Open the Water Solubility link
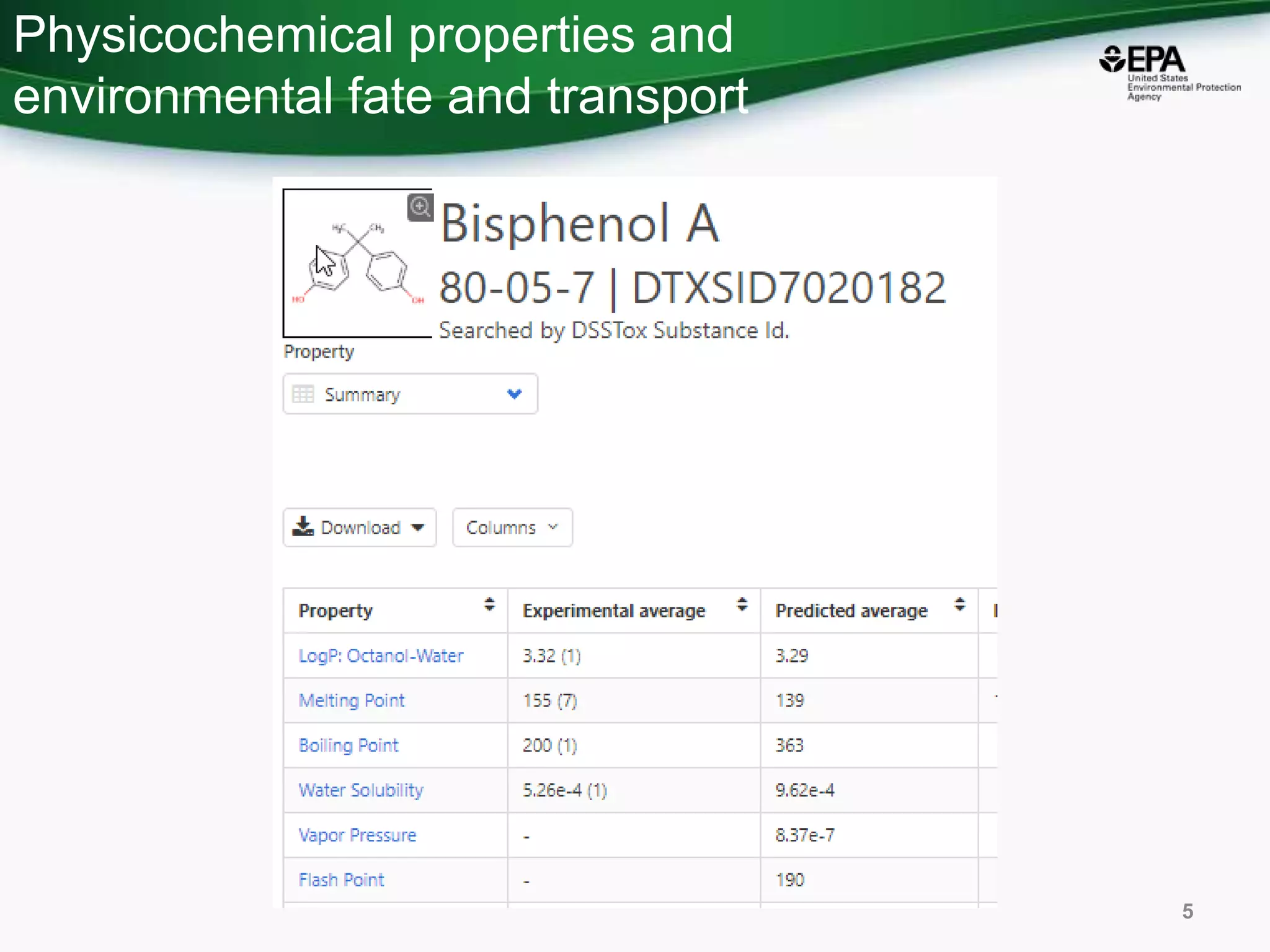 pos(361,790)
